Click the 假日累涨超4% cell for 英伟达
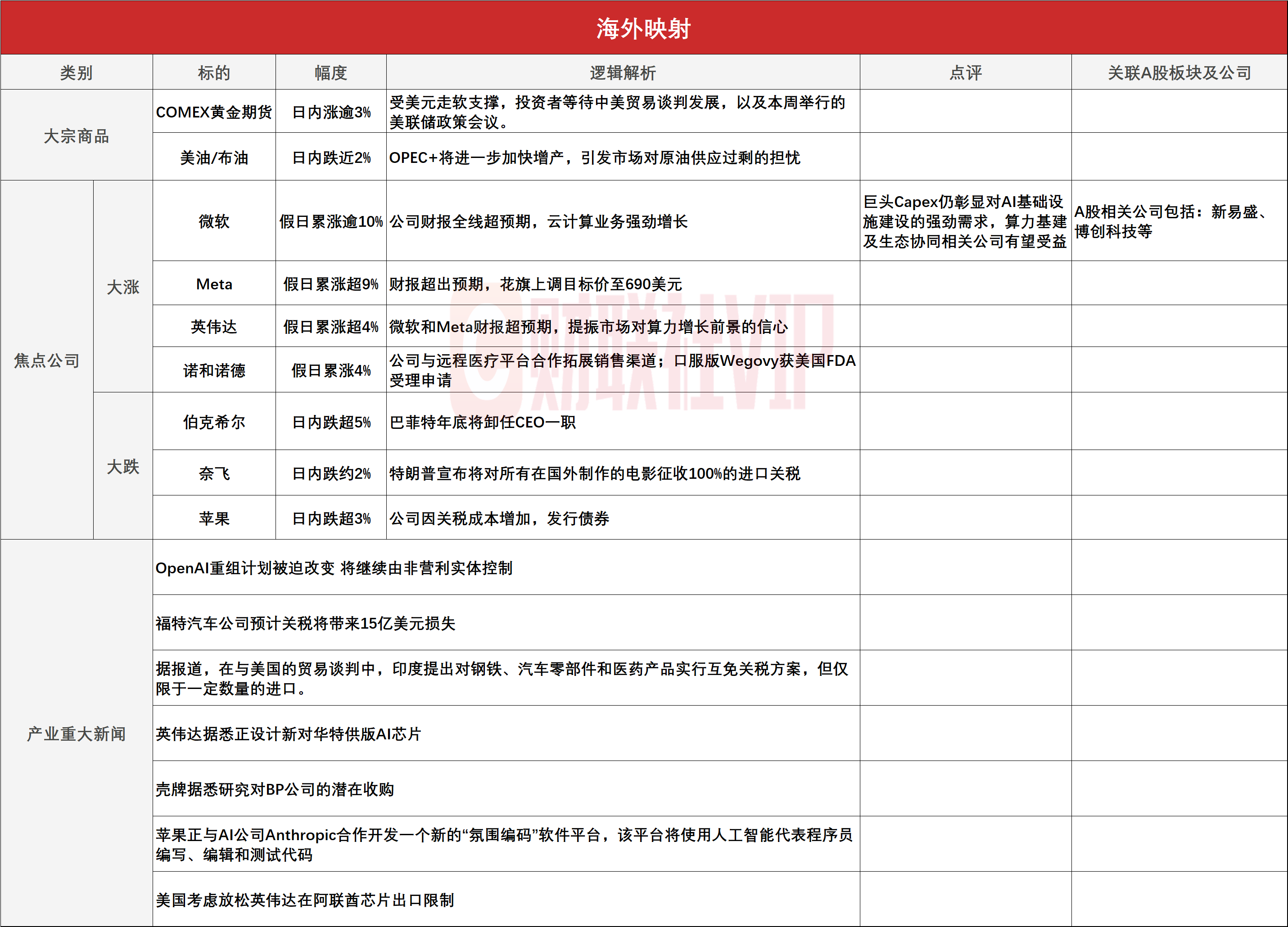 330,326
